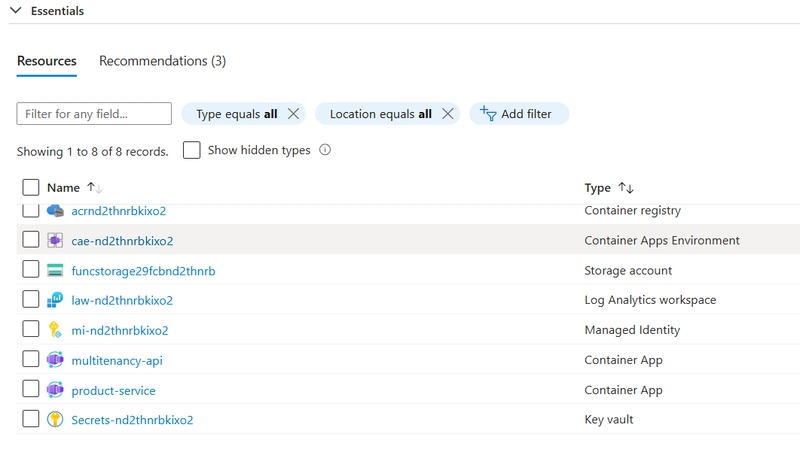The image size is (800, 449).
Task: Click the container registry icon for acrnd2thnrbkixo2
Action: coord(55,210)
